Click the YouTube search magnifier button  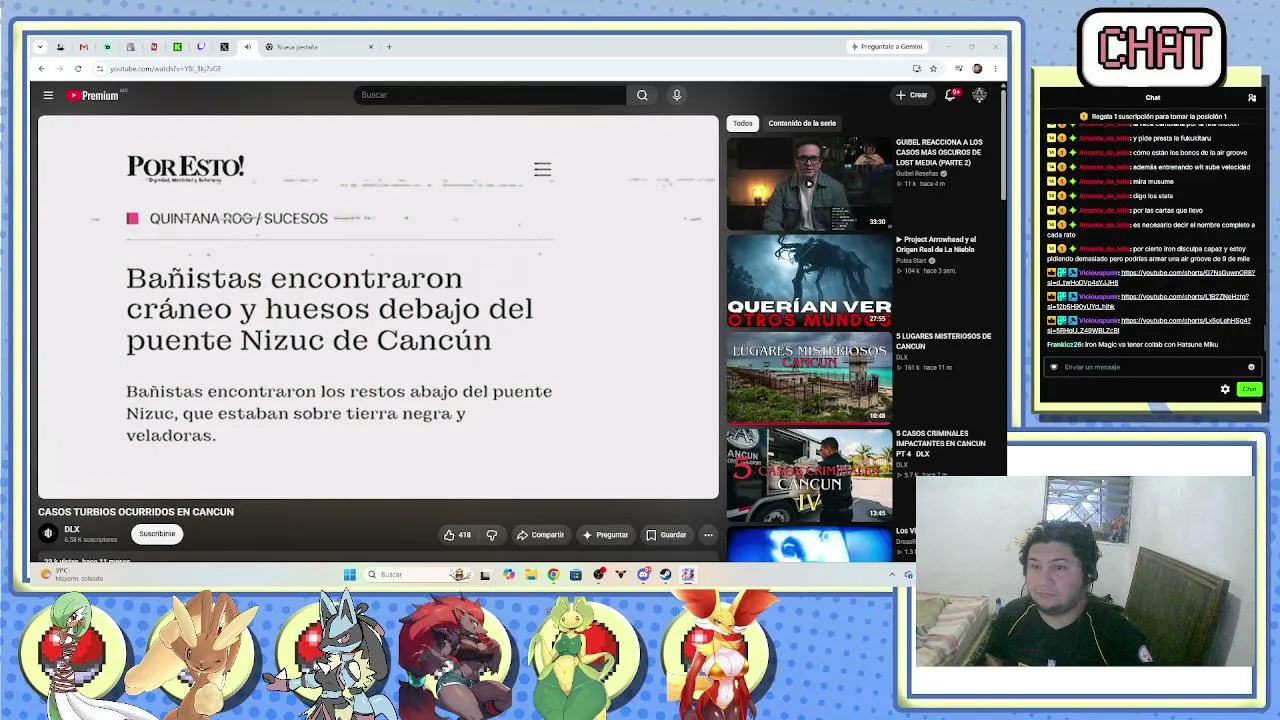(642, 95)
